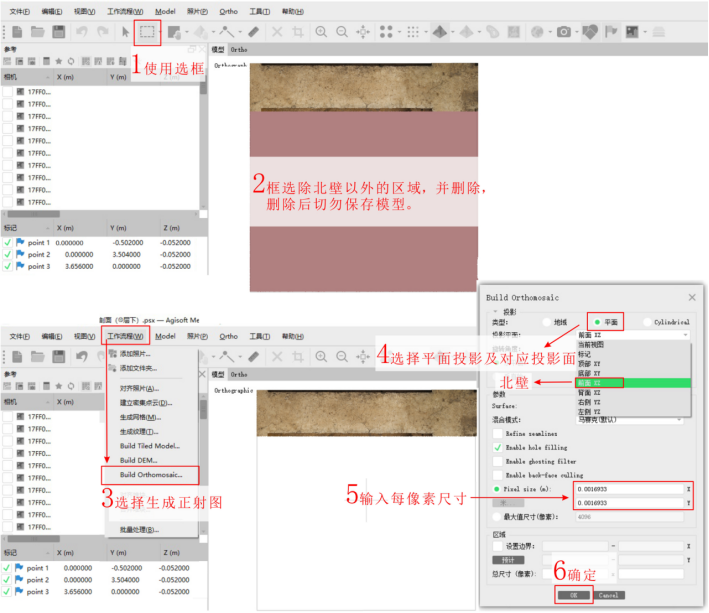The image size is (709, 613).
Task: Select the rectangle selection tool in top toolbar
Action: 148,32
